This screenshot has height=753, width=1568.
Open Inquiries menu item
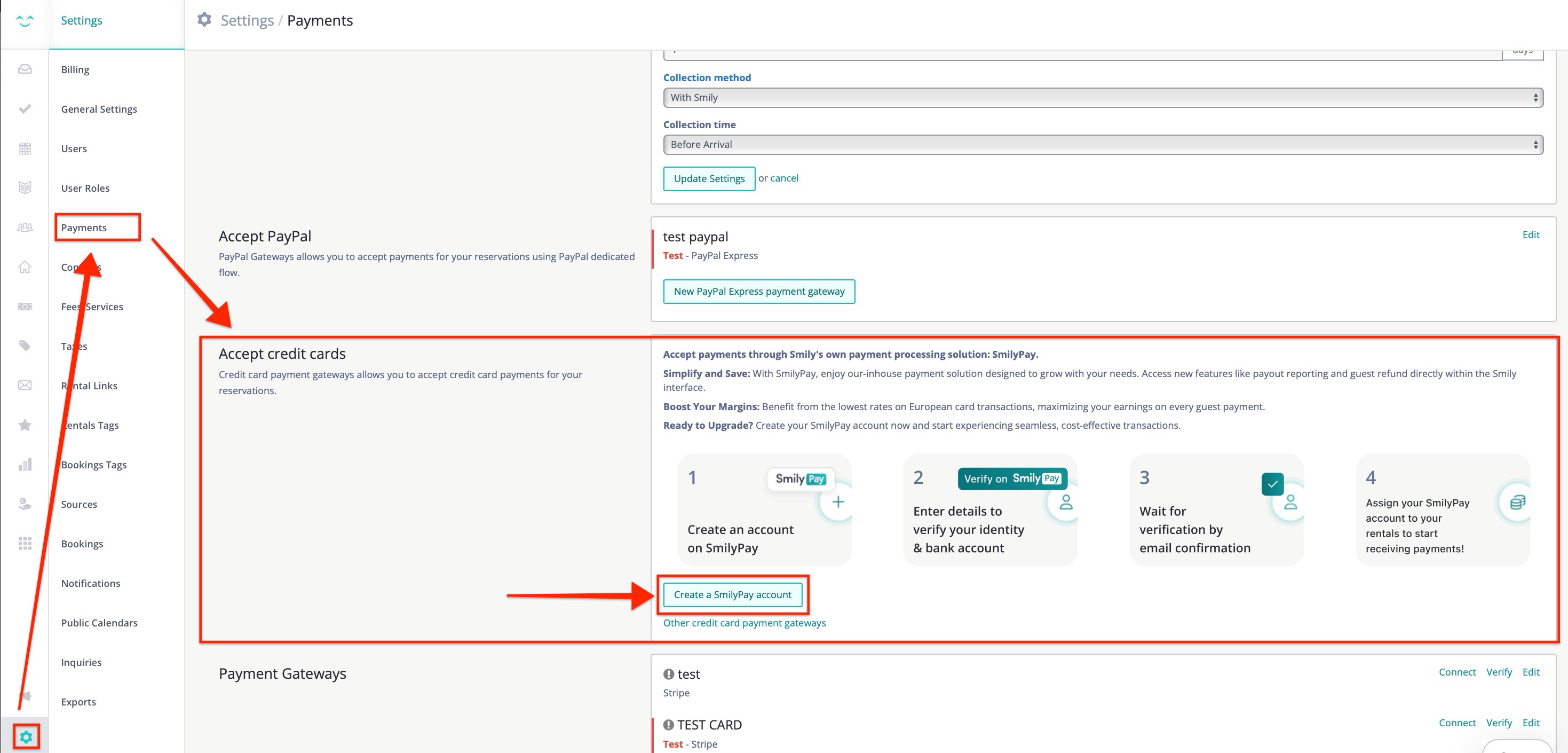pyautogui.click(x=81, y=663)
